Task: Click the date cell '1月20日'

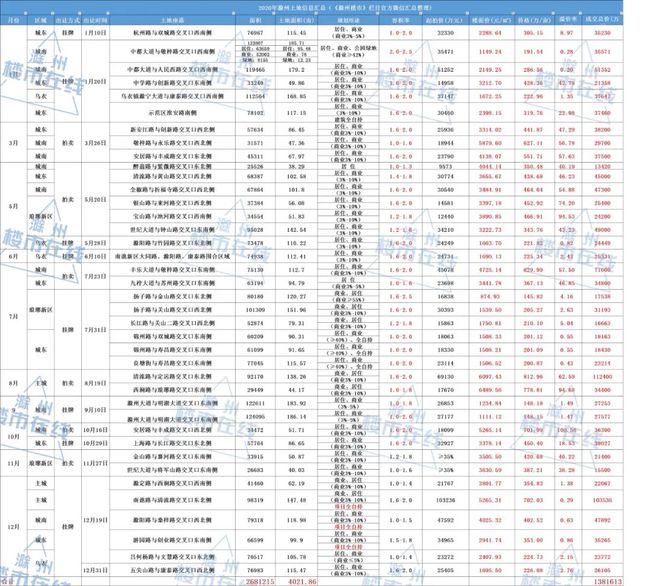Action: (x=95, y=81)
